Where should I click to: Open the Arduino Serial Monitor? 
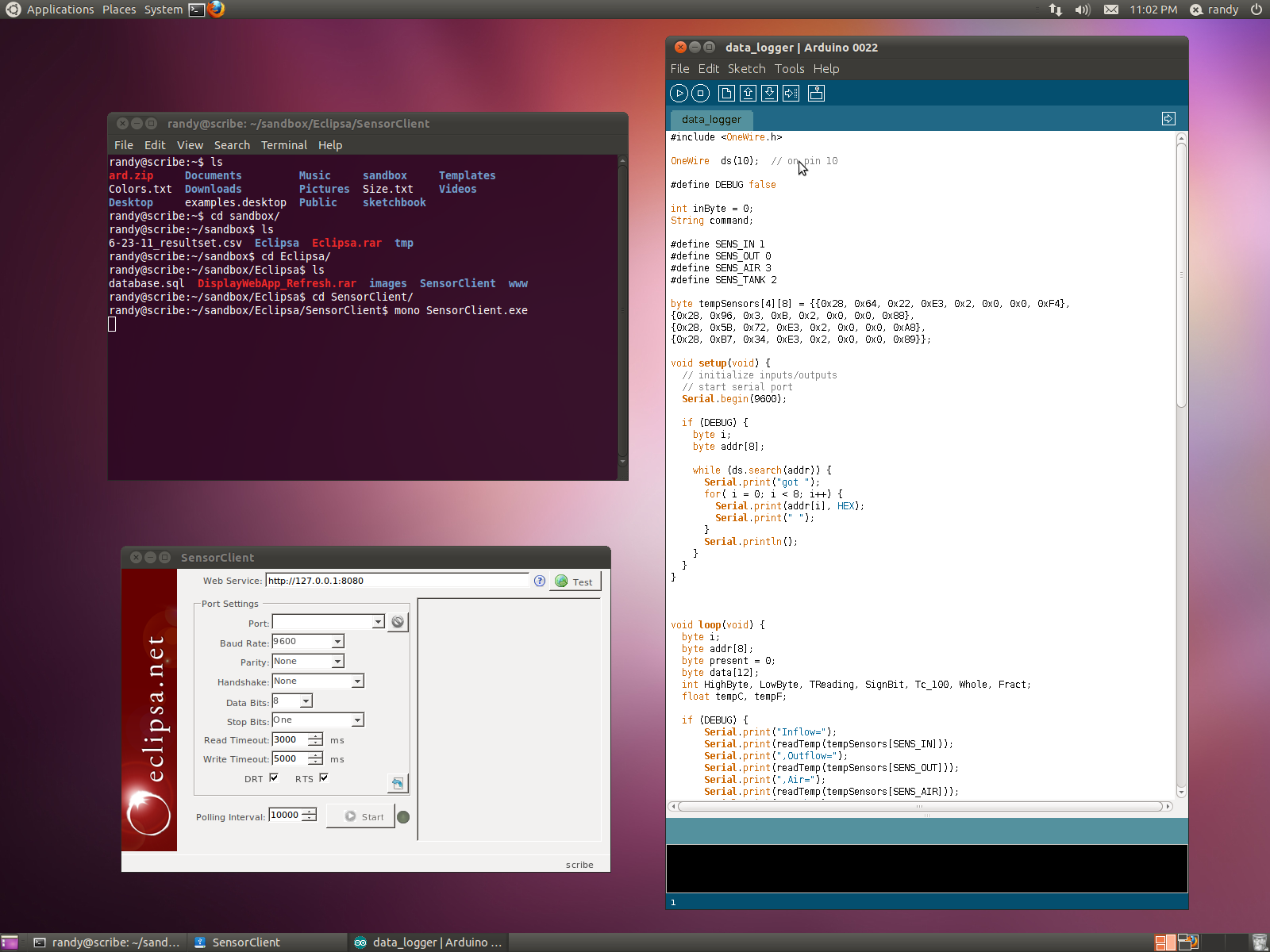816,94
